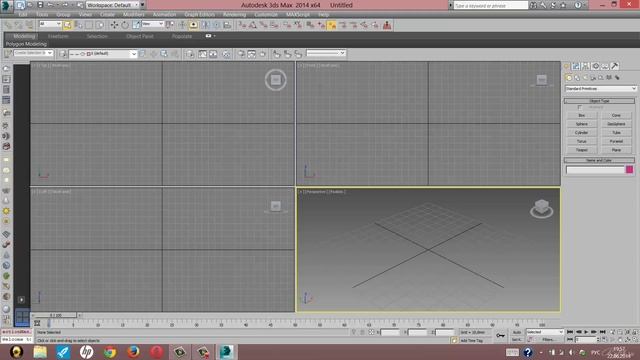Screen dimensions: 640x360
Task: Select the Rotate tool in main toolbar
Action: click(125, 25)
